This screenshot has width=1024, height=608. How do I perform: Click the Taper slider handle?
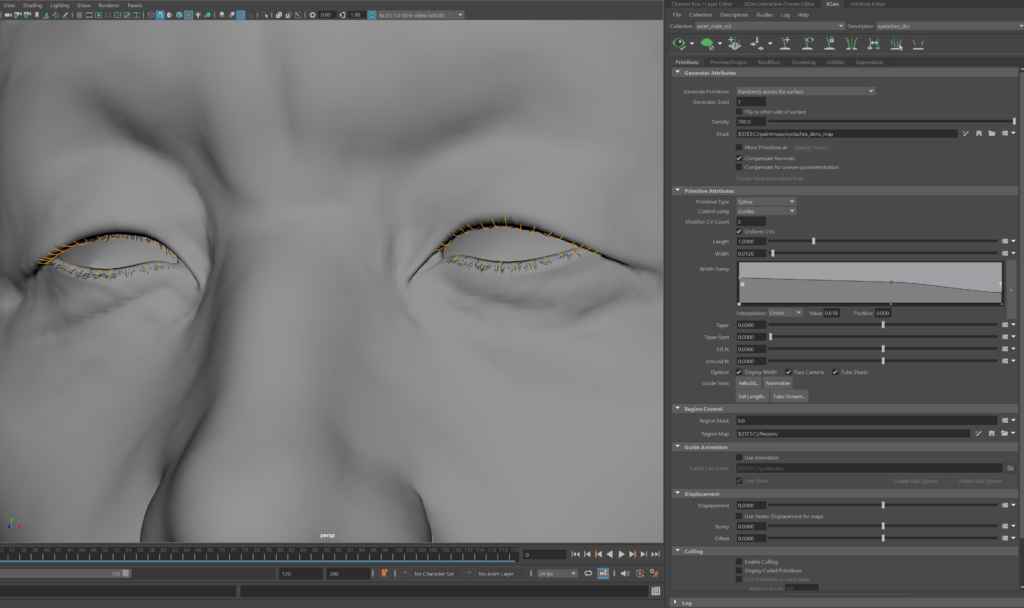point(883,324)
